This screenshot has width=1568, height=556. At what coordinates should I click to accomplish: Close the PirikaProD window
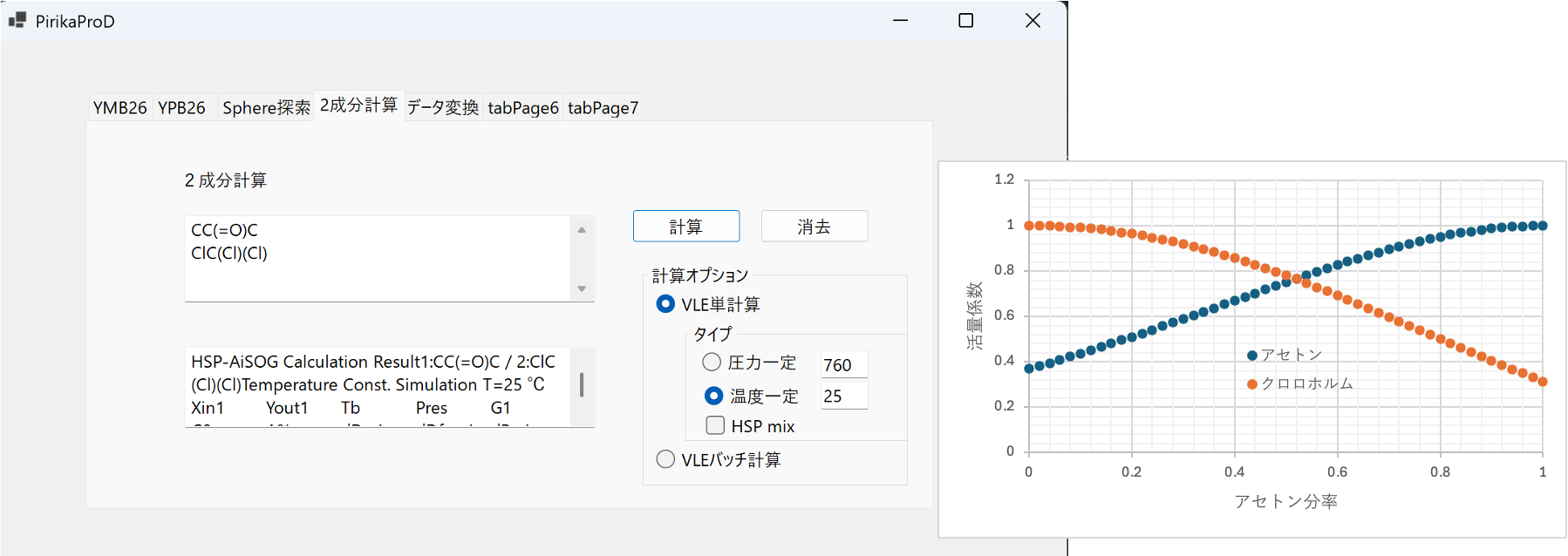1033,20
